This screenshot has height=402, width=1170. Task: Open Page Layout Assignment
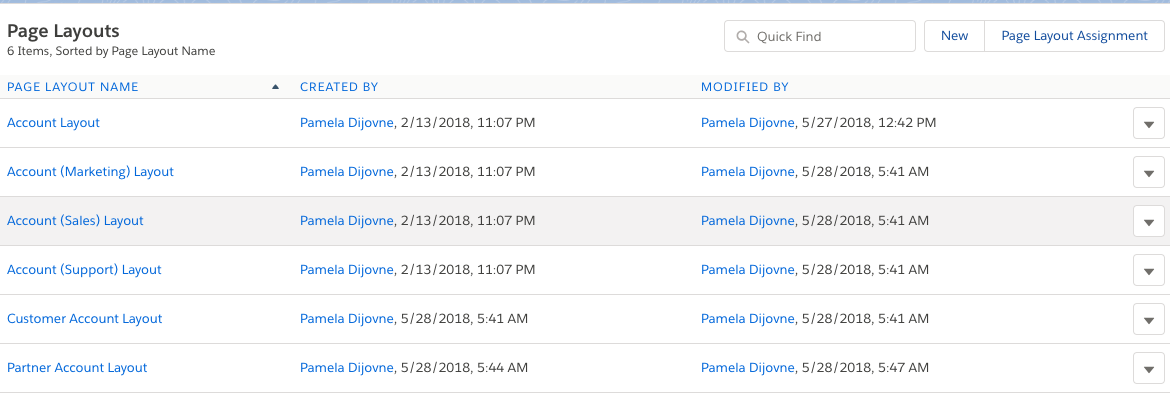pos(1074,36)
